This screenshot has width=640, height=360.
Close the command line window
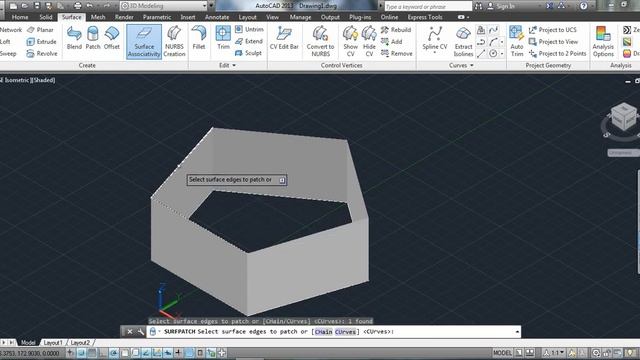tap(129, 332)
